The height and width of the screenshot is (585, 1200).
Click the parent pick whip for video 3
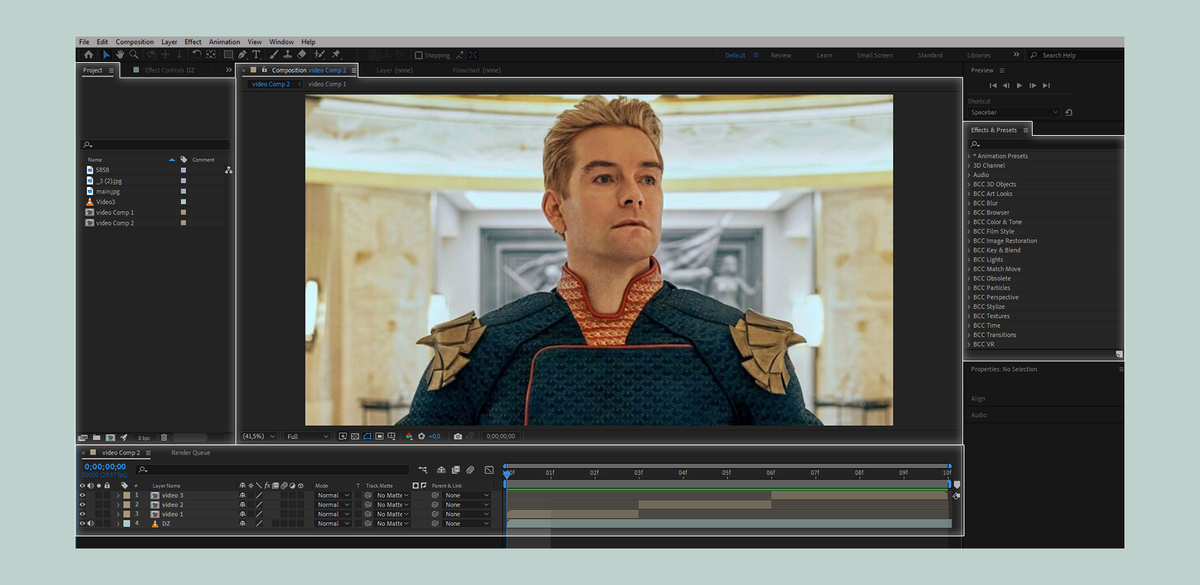[x=435, y=495]
